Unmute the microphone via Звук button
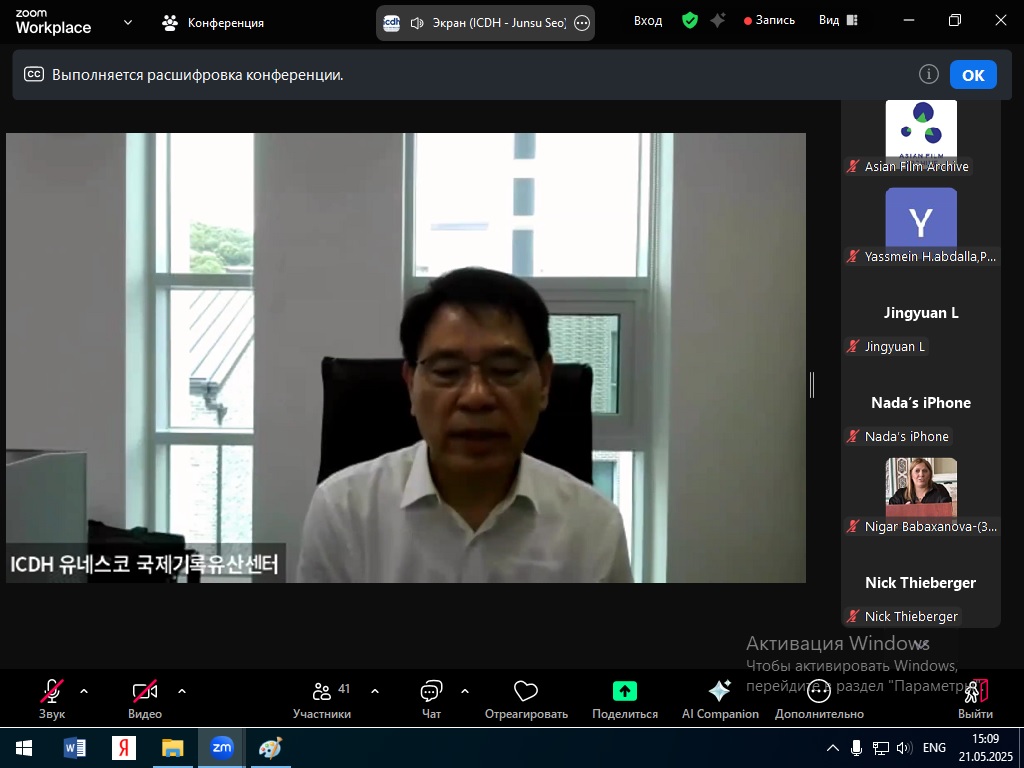Viewport: 1024px width, 768px height. [52, 699]
